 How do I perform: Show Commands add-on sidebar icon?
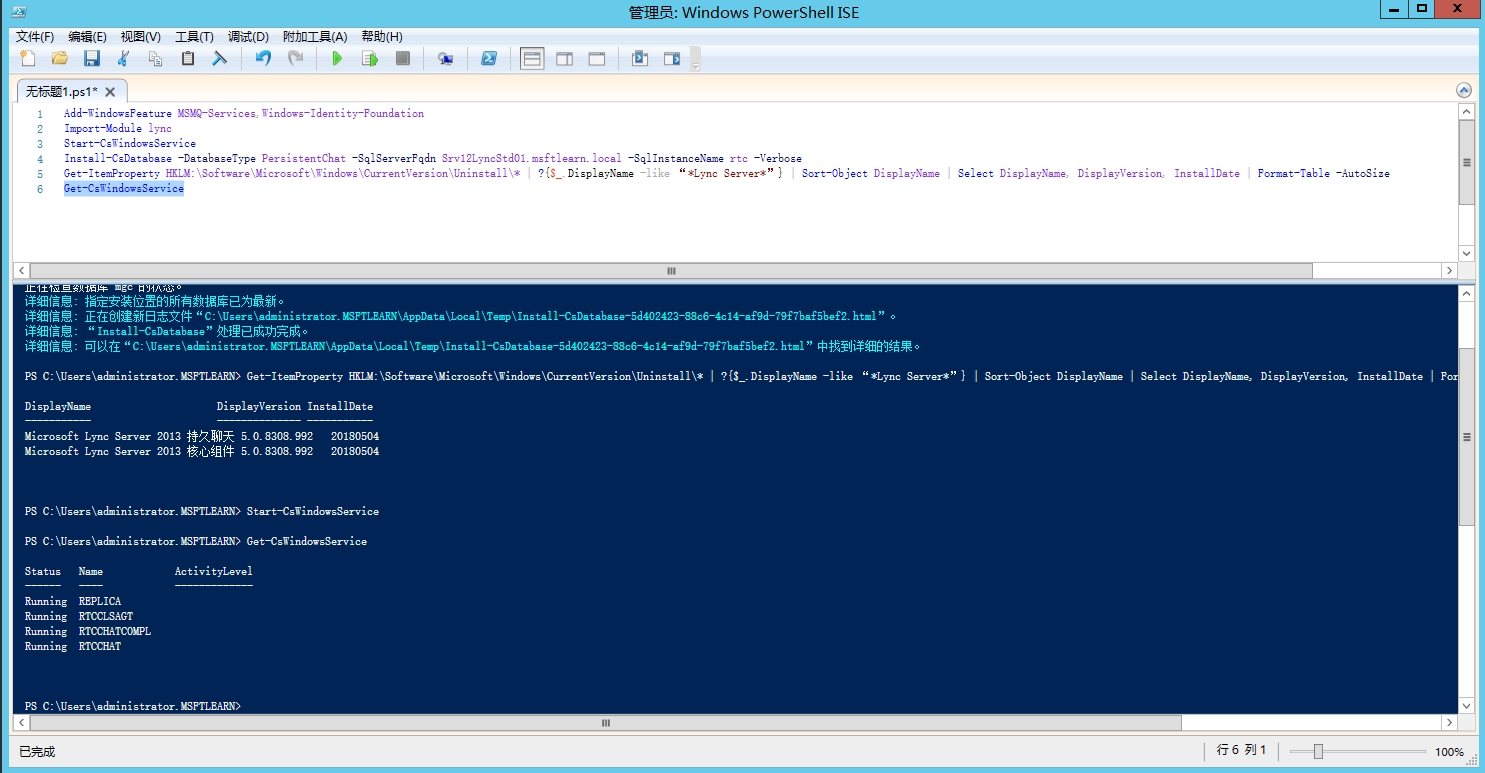tap(672, 59)
